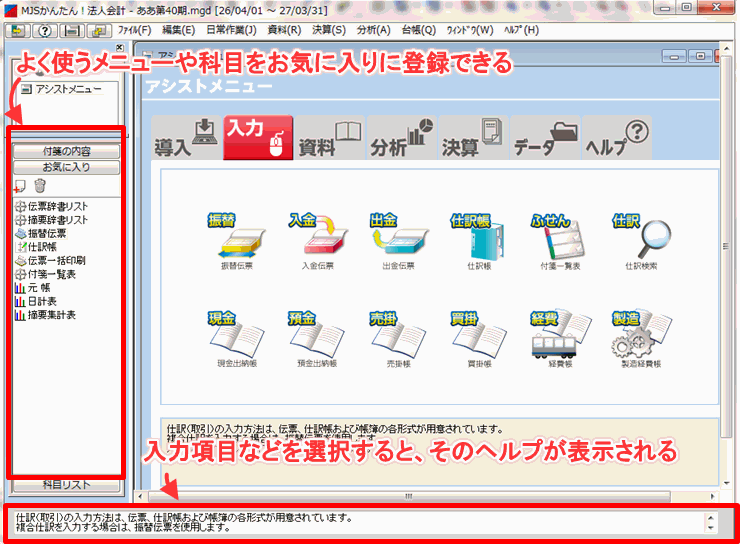
Task: Click the お気に入り button
Action: pyautogui.click(x=66, y=167)
